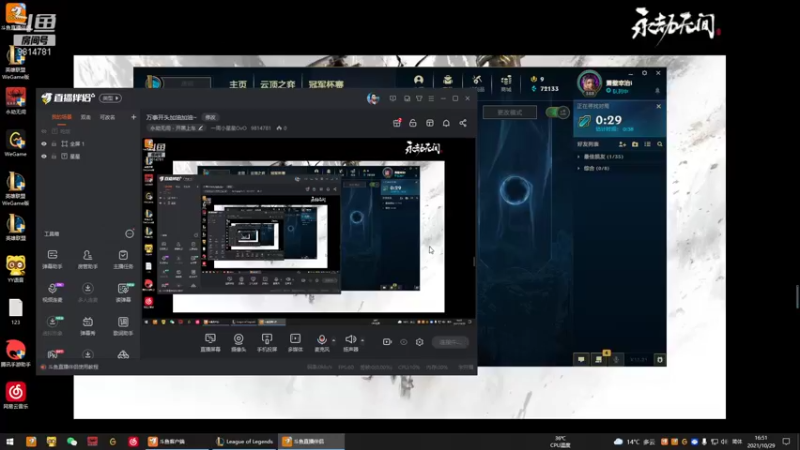
Task: Click the microphone icon in stream controls
Action: point(321,339)
